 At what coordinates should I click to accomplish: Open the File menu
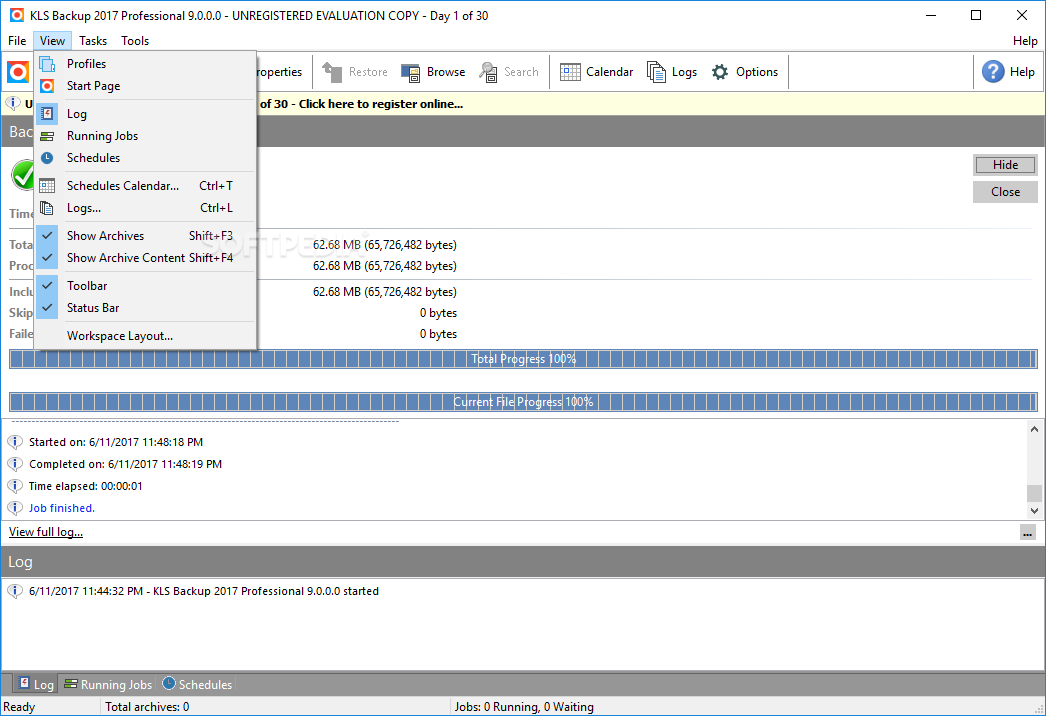[17, 41]
